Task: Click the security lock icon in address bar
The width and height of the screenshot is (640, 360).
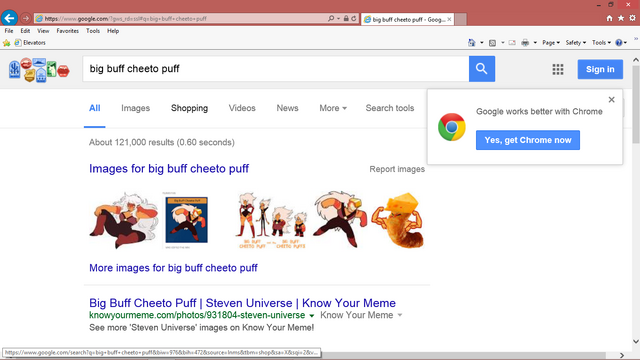Action: coord(346,18)
